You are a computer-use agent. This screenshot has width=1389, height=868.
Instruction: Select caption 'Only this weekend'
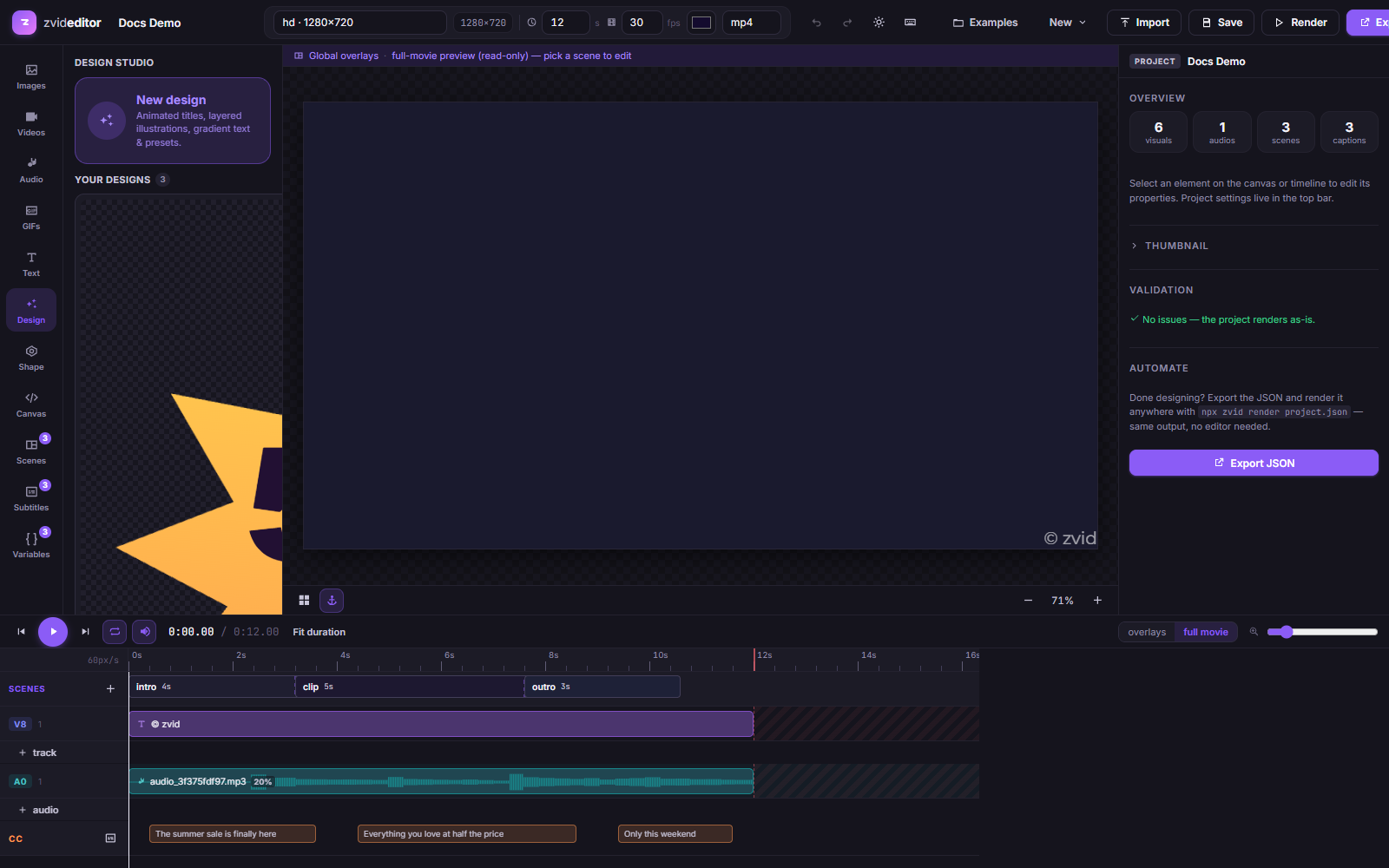[x=675, y=834]
